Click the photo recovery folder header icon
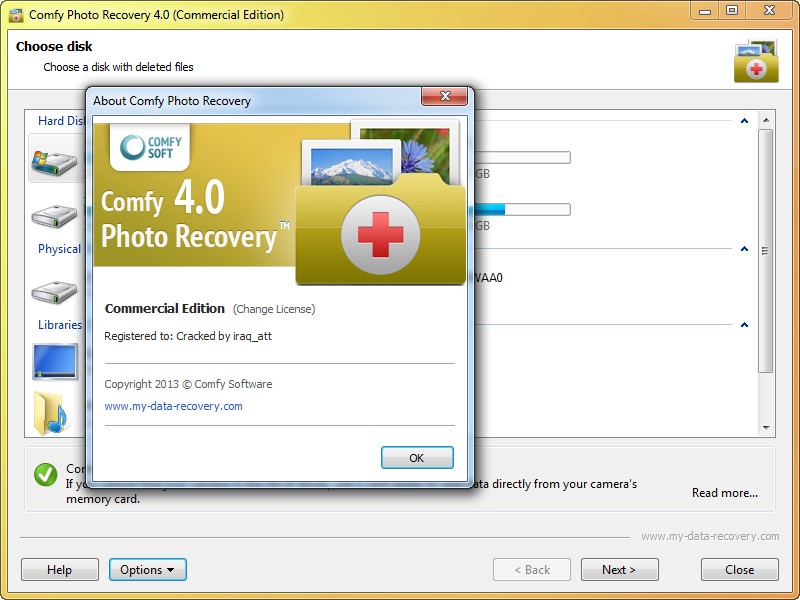This screenshot has height=600, width=800. (x=756, y=61)
